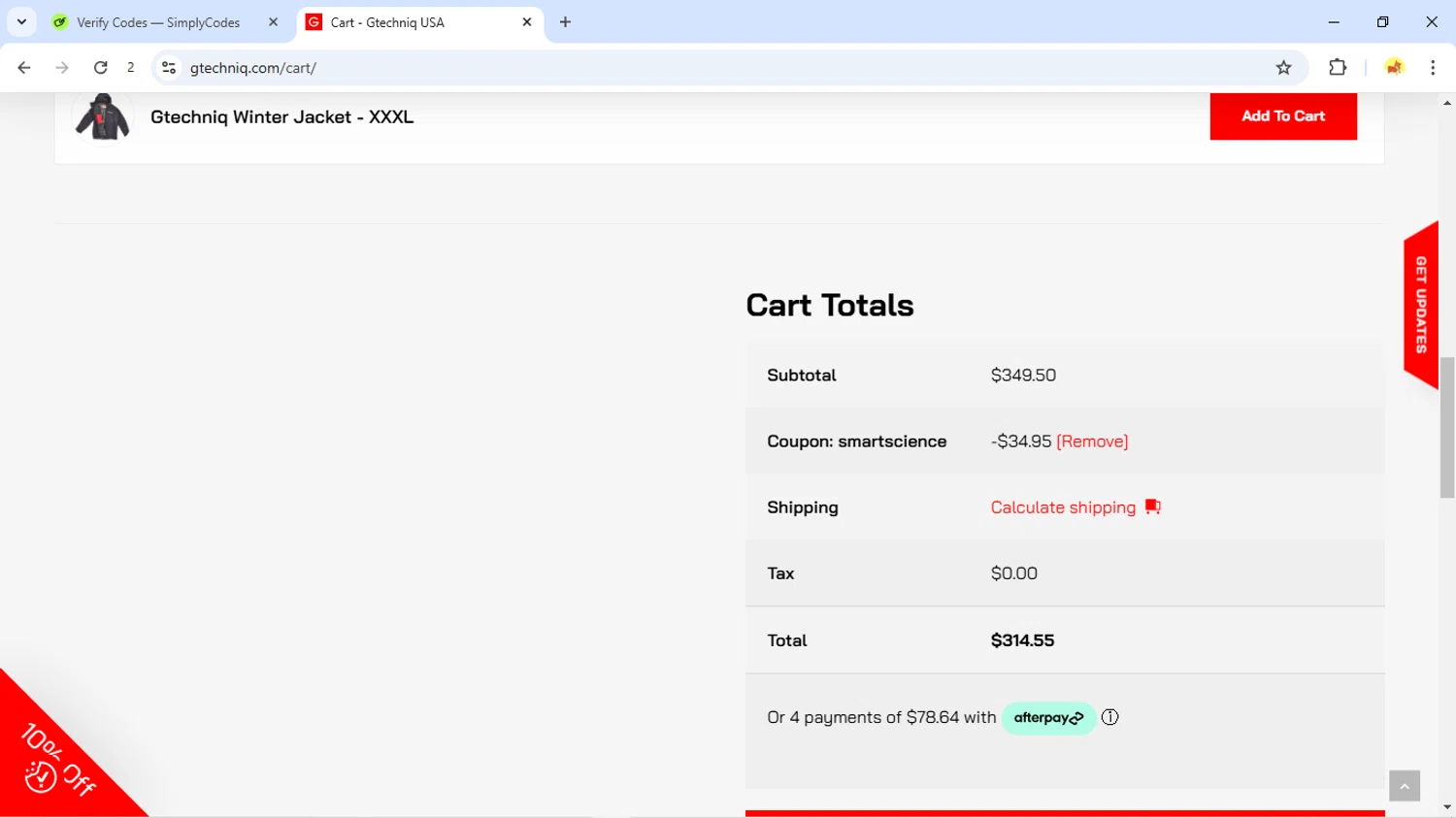
Task: Add Winter Jacket XXXL to cart
Action: coord(1283,116)
